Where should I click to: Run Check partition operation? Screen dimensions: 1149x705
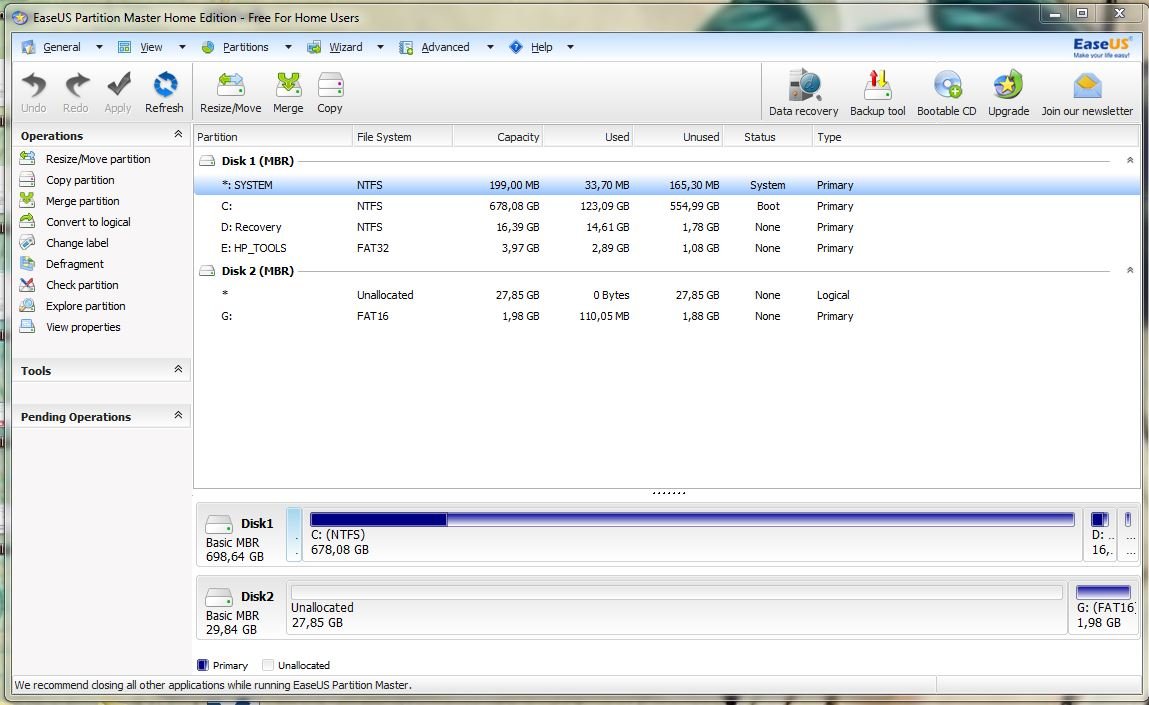[x=82, y=285]
